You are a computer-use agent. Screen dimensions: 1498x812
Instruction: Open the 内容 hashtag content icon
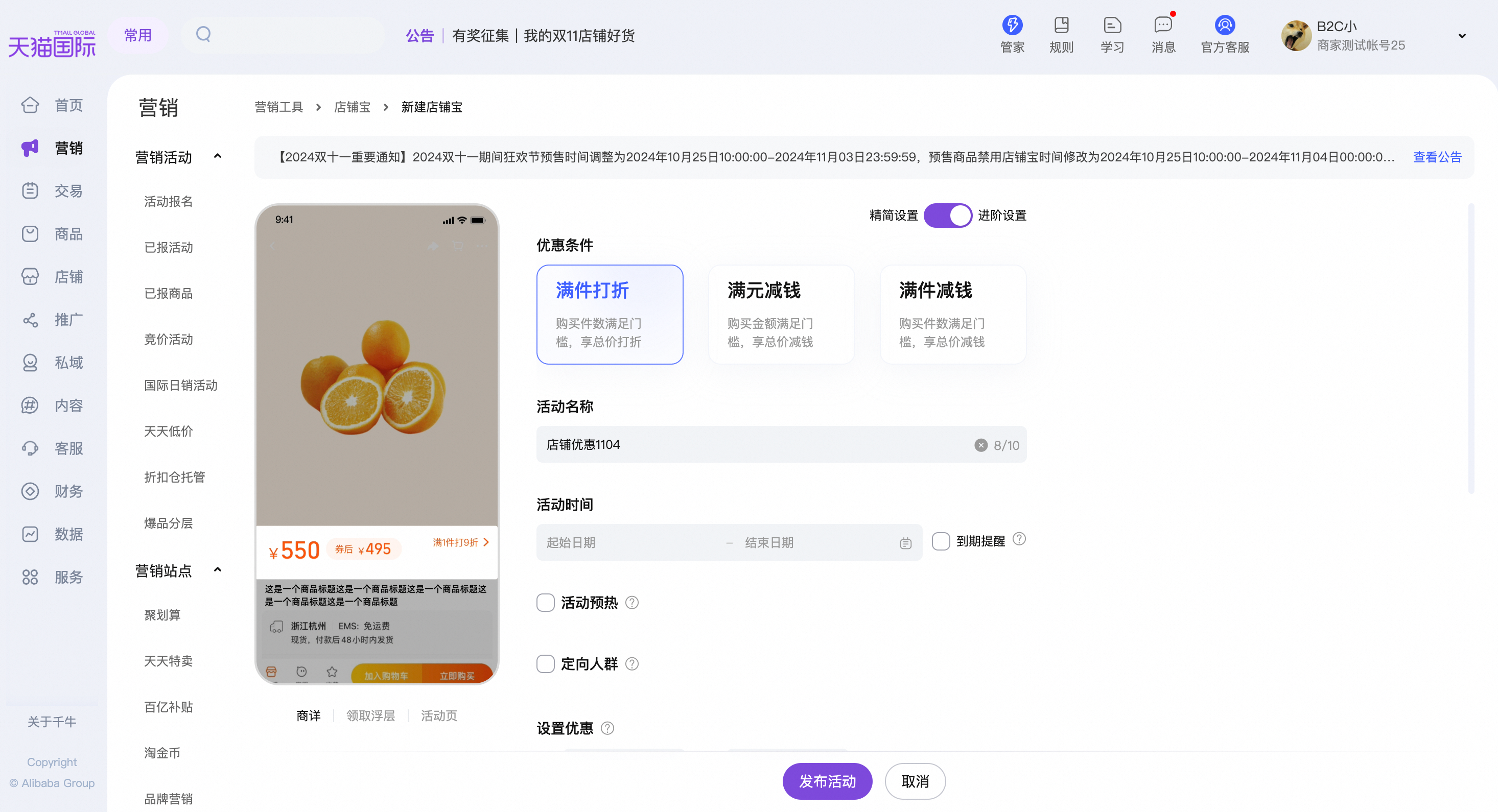pyautogui.click(x=30, y=405)
